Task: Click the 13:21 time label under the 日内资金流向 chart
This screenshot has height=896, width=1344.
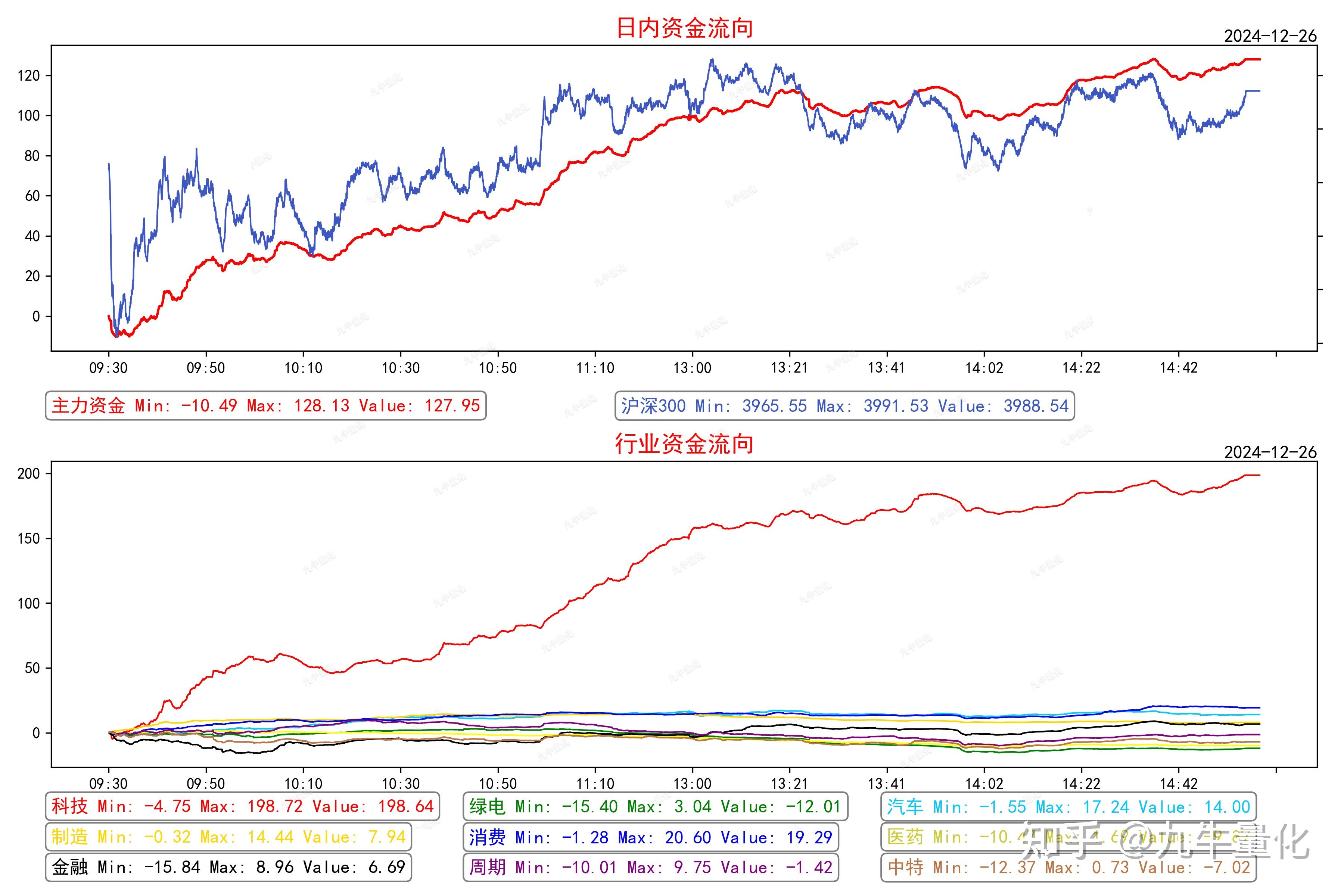Action: point(790,368)
